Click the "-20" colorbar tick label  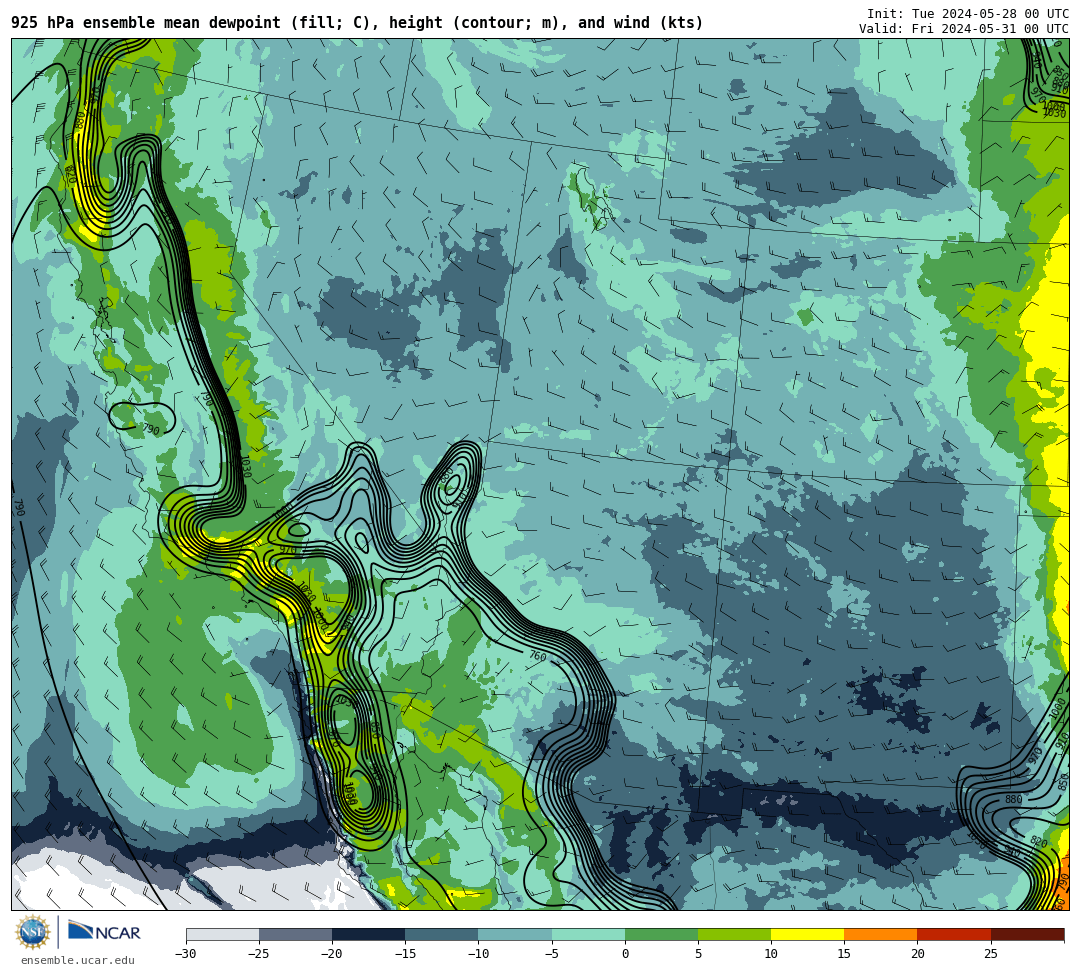pyautogui.click(x=332, y=954)
